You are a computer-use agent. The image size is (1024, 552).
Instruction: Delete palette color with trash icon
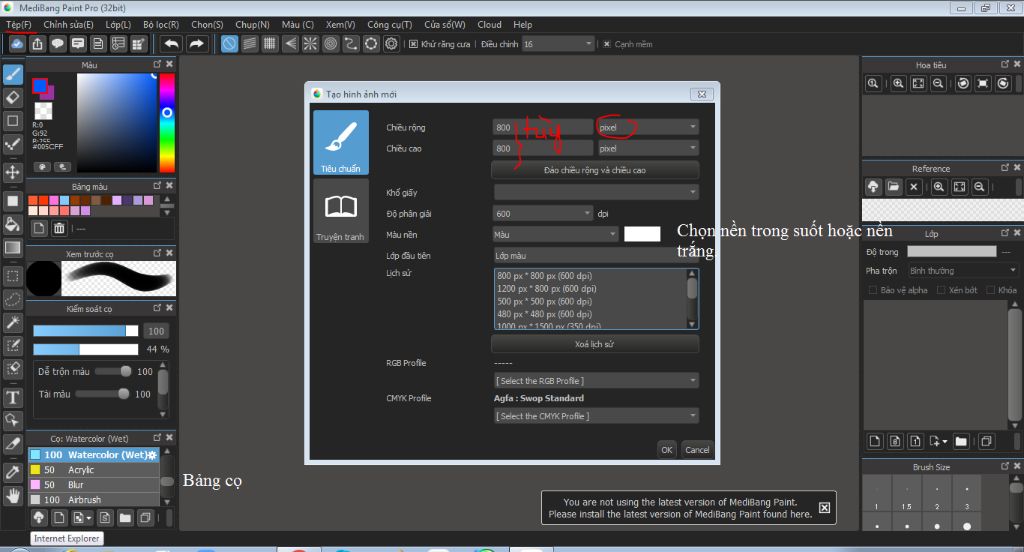point(59,228)
